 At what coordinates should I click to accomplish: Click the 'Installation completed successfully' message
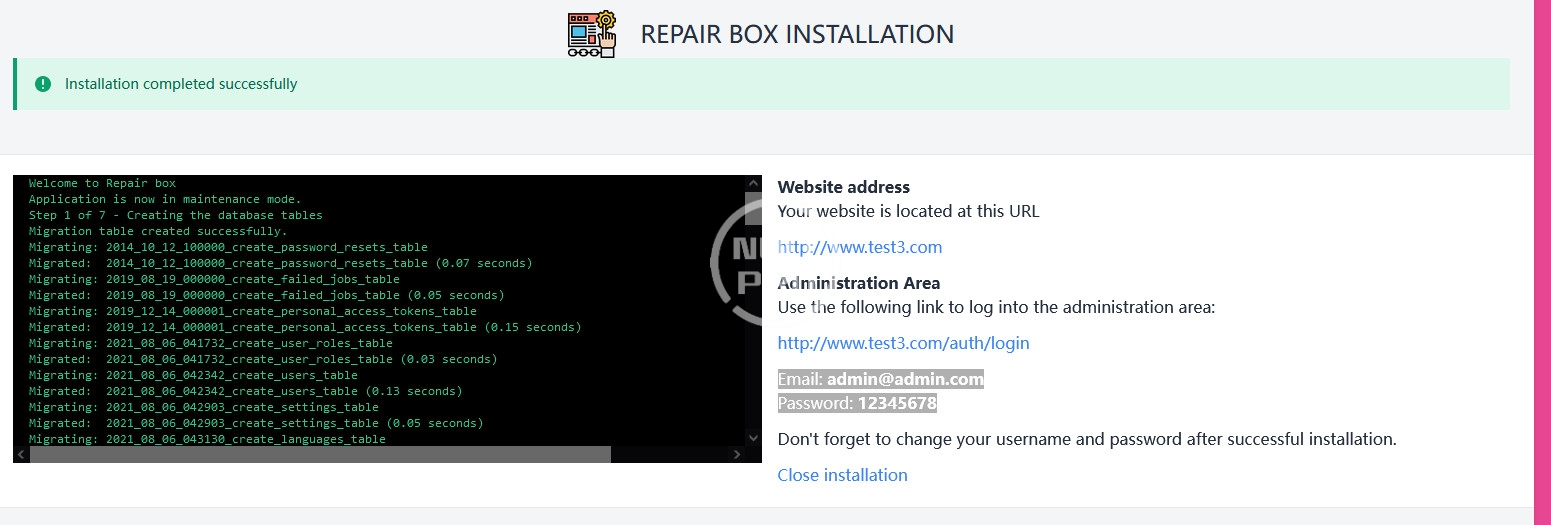tap(181, 84)
